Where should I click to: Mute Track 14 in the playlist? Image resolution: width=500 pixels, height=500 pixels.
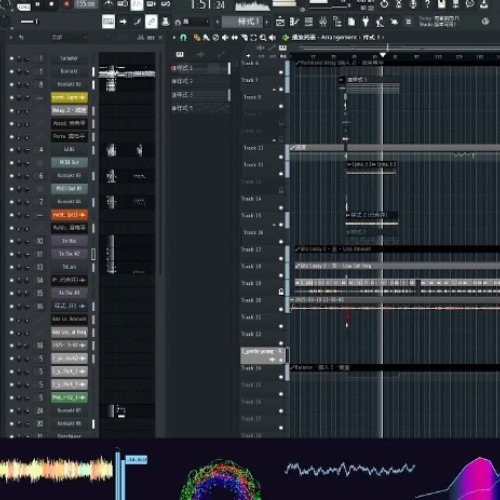point(281,208)
